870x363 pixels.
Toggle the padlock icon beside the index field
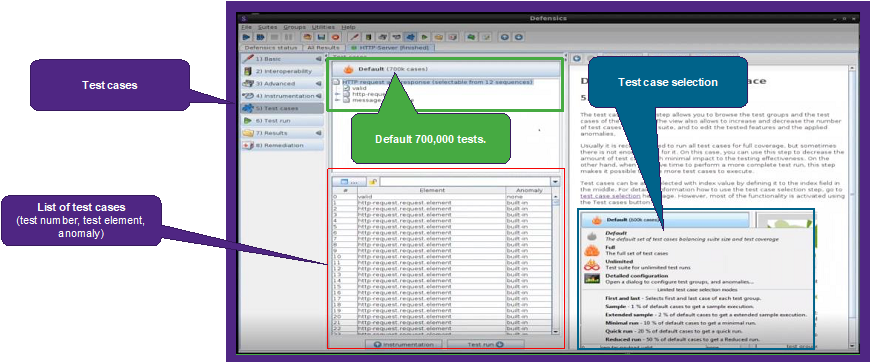tap(373, 182)
